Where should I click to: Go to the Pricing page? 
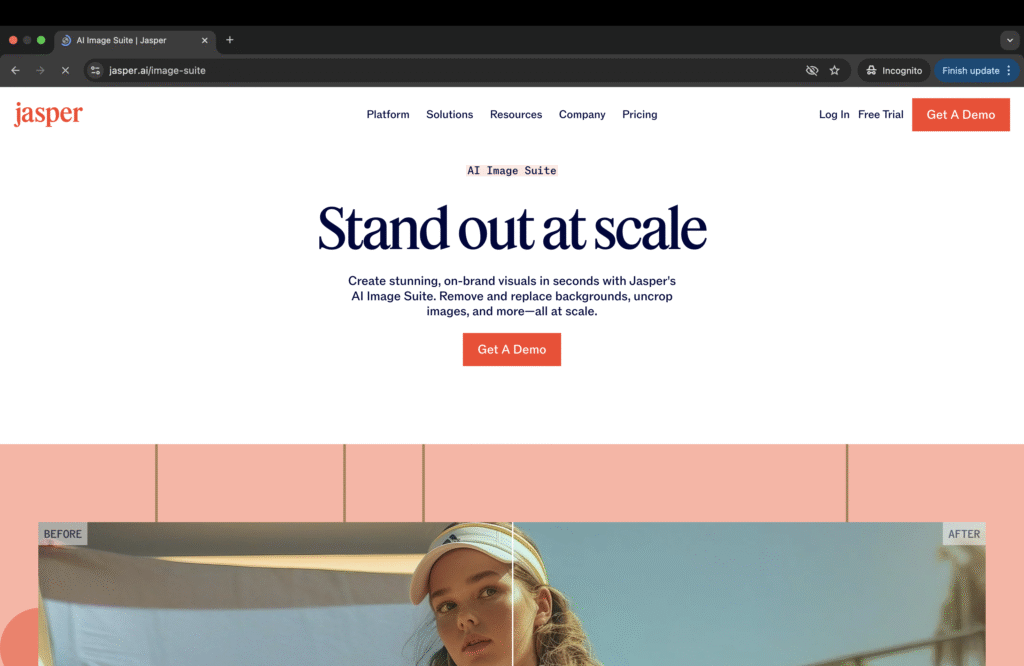point(639,115)
